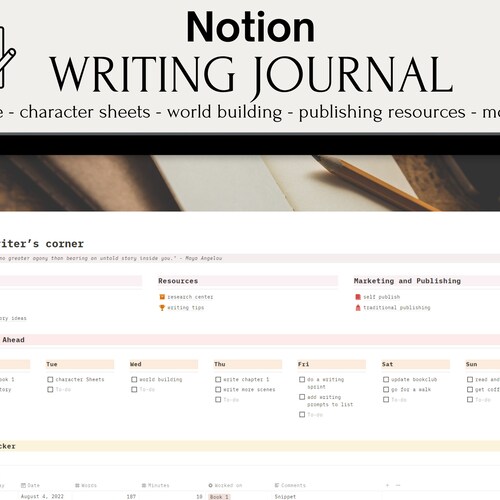
Task: Open the 'Date' column header menu
Action: 30,485
